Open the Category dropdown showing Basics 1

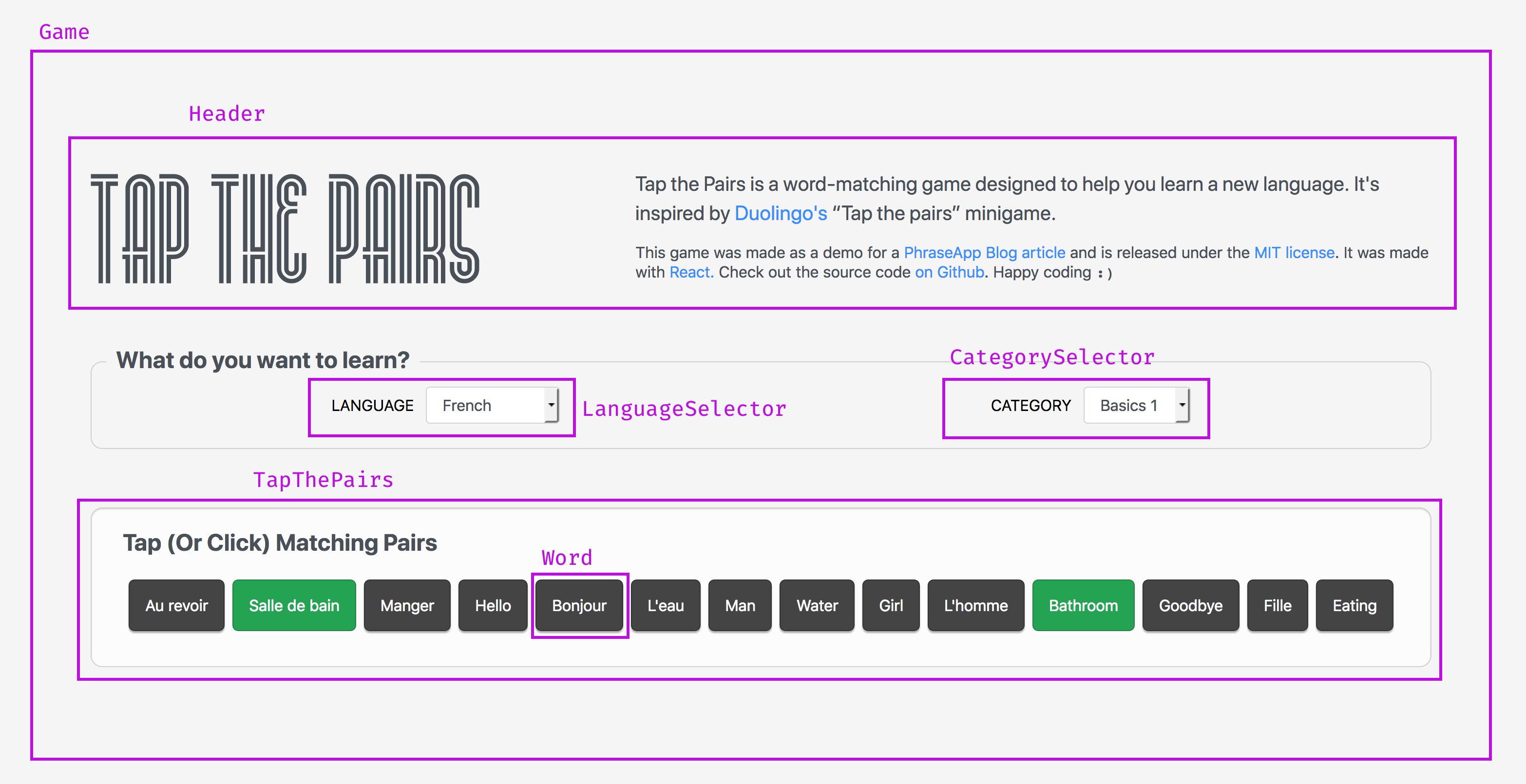tap(1136, 406)
